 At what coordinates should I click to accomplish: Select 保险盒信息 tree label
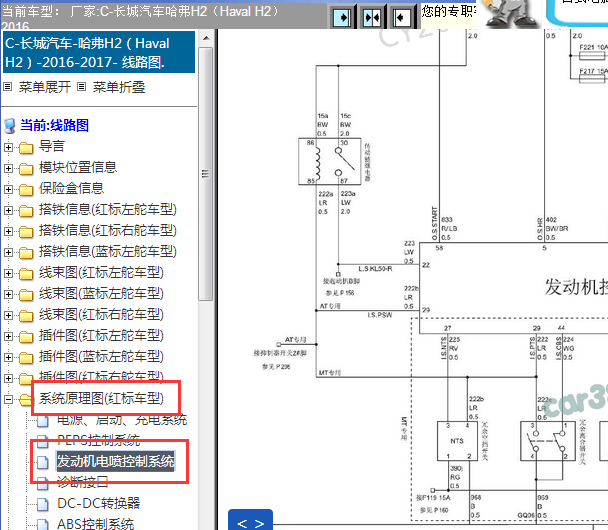[71, 188]
